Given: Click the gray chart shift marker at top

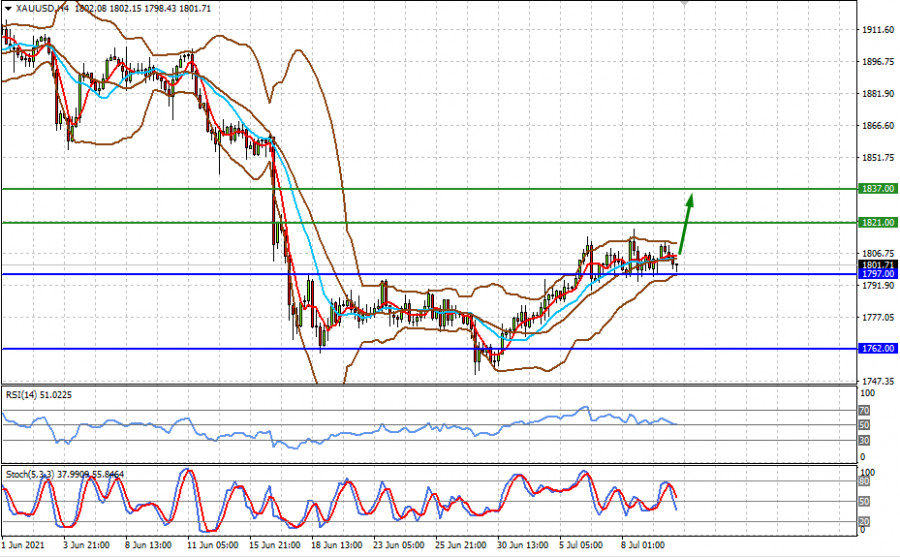Looking at the screenshot, I should point(684,4).
